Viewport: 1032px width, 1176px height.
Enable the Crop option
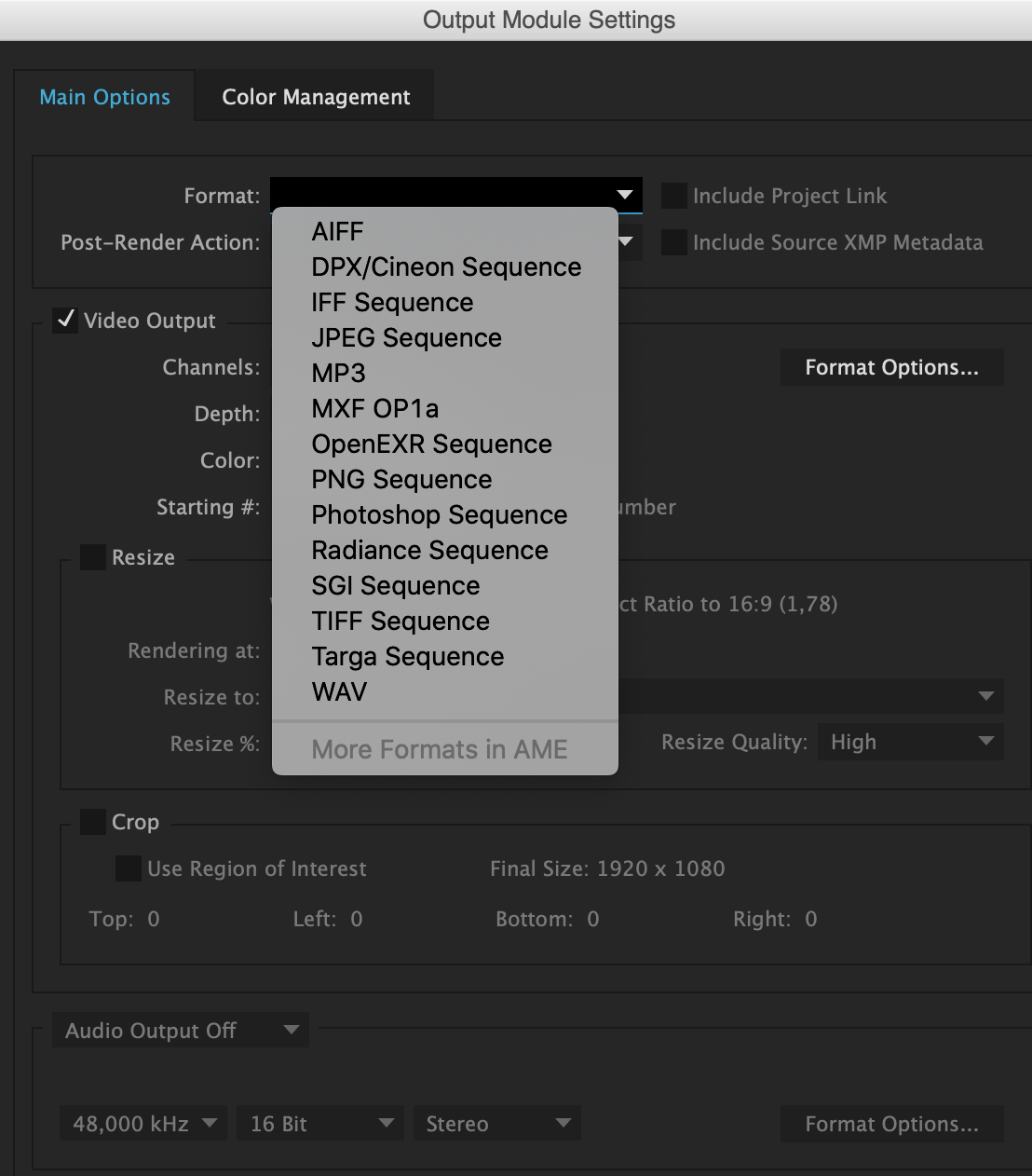coord(92,822)
